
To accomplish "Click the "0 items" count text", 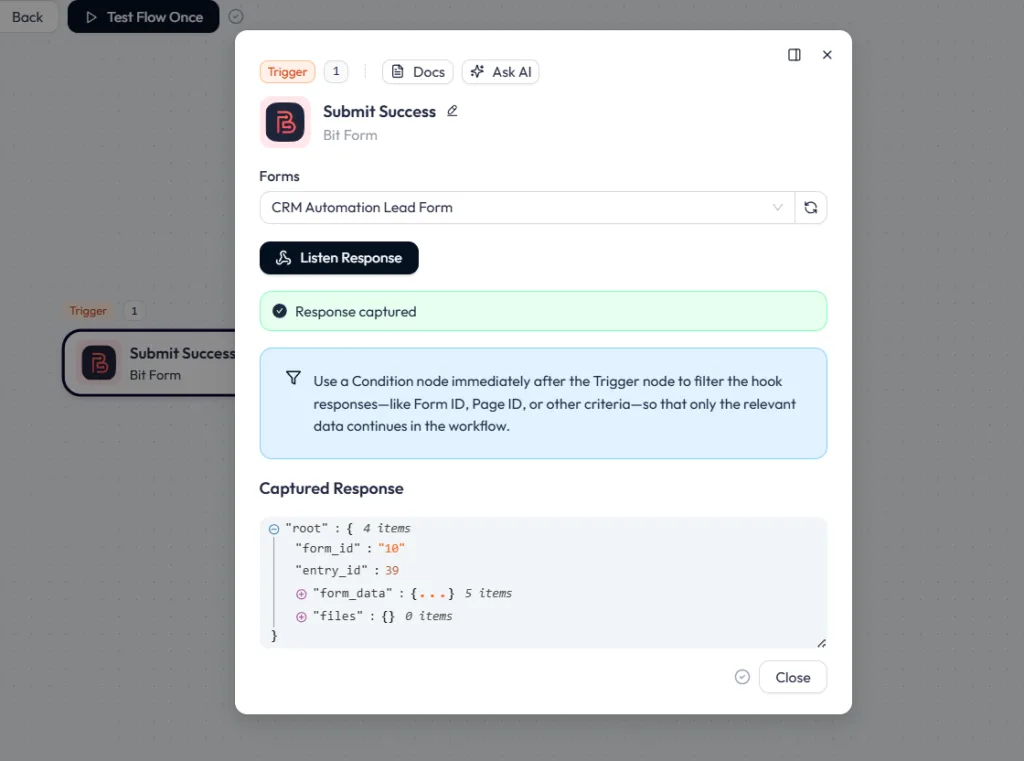I will tap(428, 616).
